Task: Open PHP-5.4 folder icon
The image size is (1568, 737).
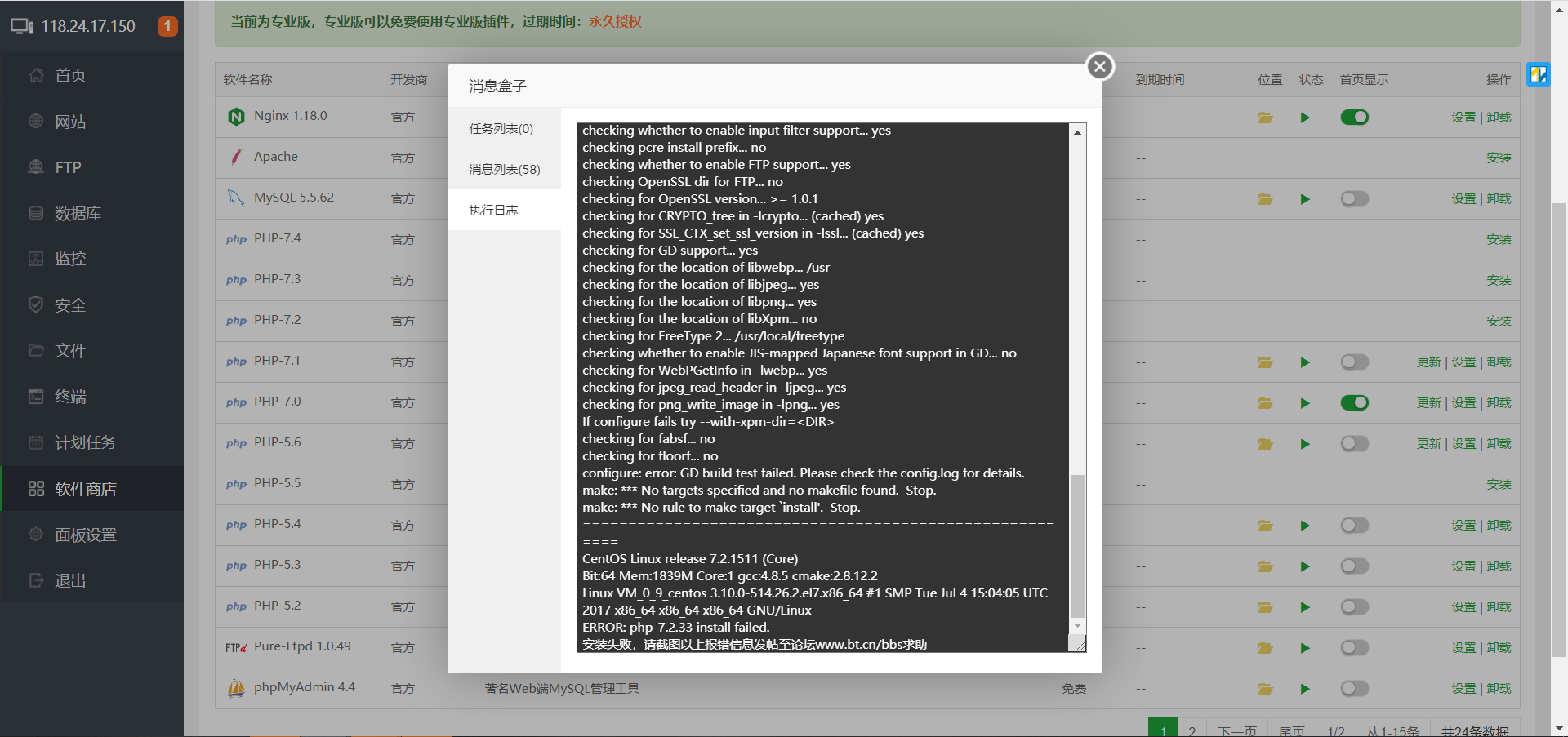Action: (x=1266, y=526)
